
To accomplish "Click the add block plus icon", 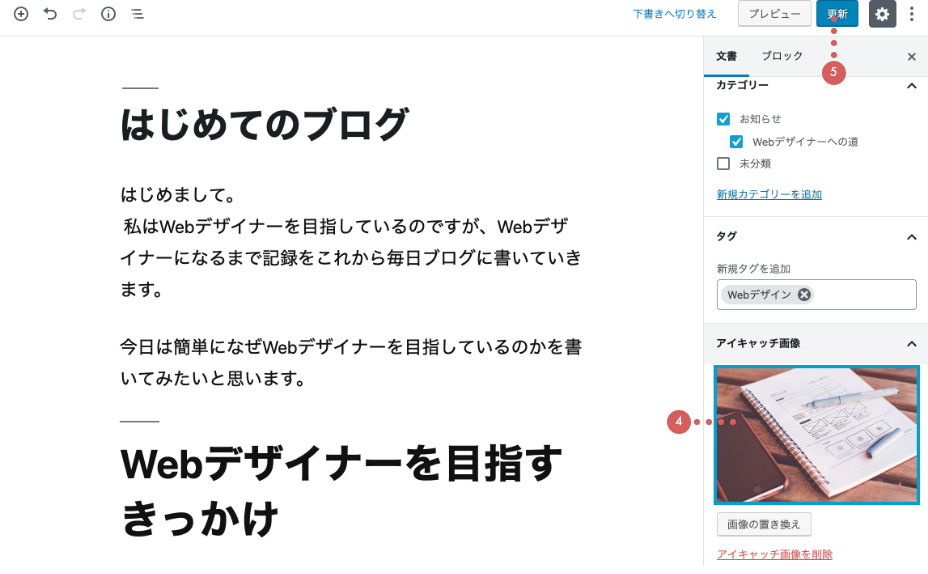I will click(21, 14).
